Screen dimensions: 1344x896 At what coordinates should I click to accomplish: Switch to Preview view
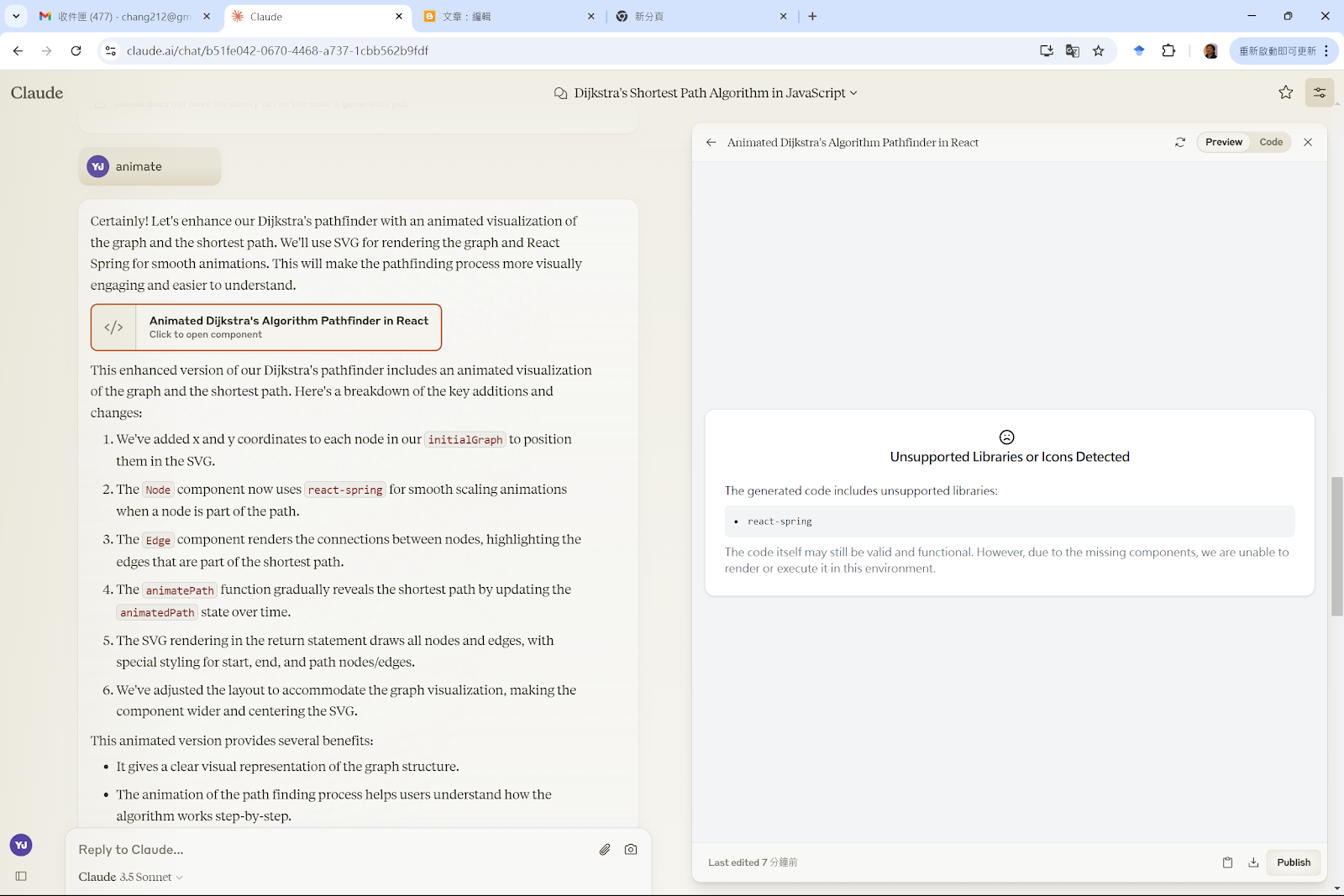1223,143
